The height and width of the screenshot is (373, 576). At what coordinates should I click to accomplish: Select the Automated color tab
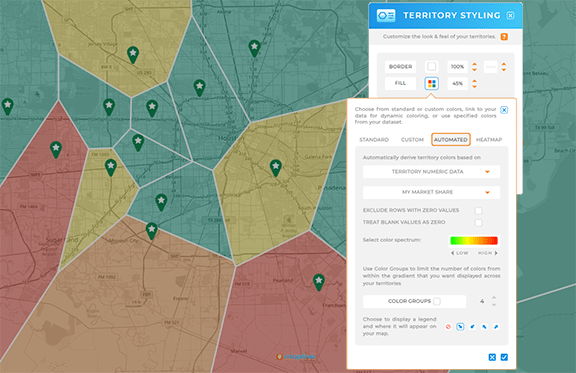click(x=451, y=140)
